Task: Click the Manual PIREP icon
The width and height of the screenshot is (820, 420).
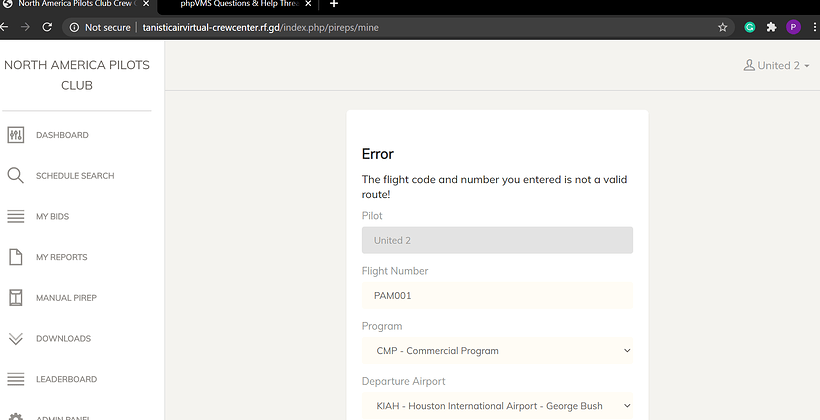Action: click(x=15, y=298)
